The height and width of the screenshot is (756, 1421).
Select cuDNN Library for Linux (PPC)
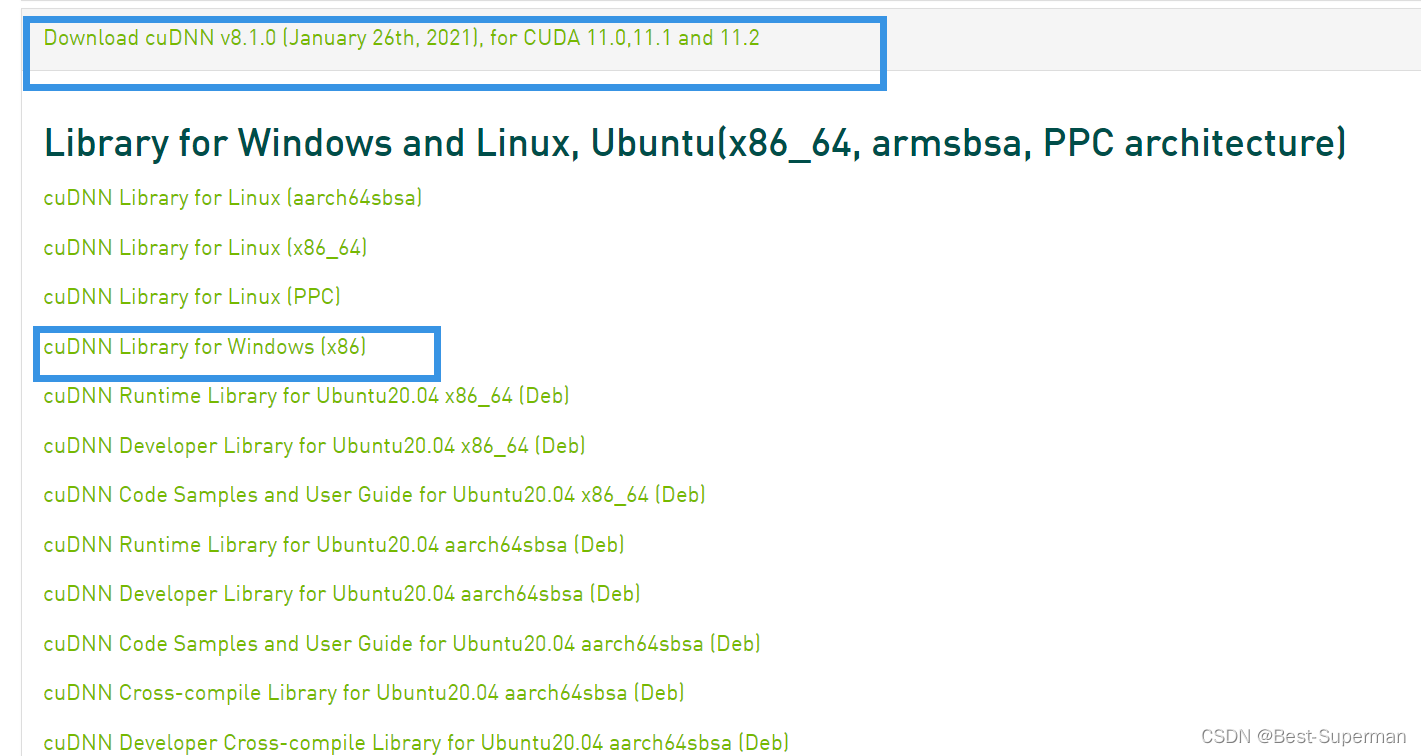pyautogui.click(x=191, y=297)
